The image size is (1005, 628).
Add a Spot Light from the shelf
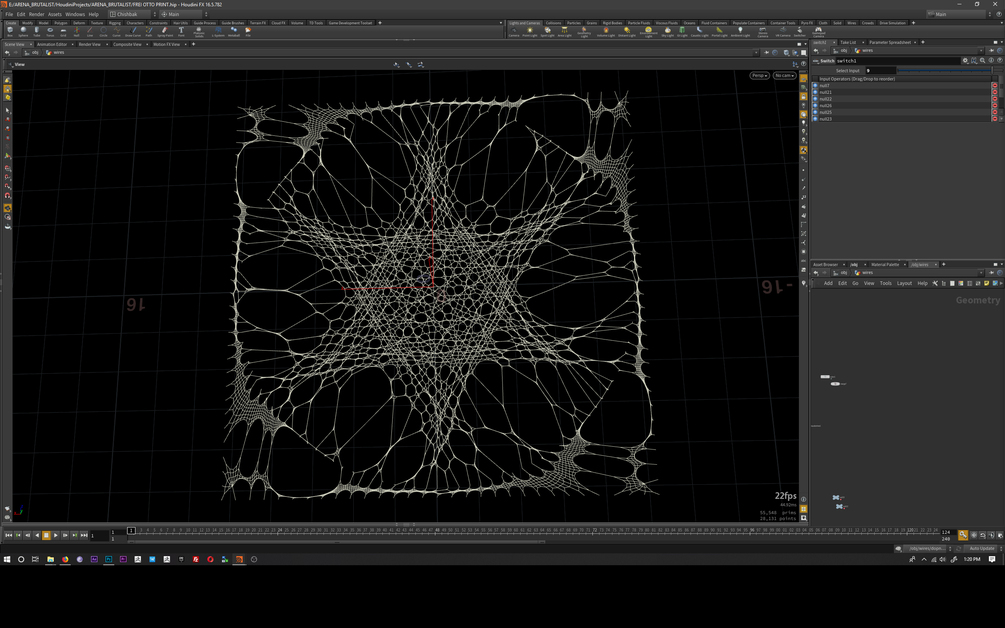point(547,31)
